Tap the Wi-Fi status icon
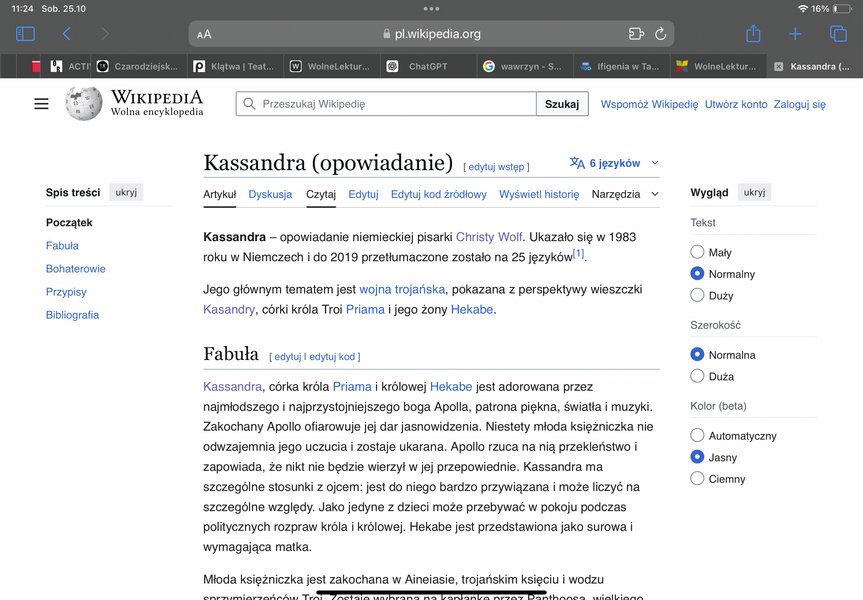The image size is (863, 600). pyautogui.click(x=803, y=9)
